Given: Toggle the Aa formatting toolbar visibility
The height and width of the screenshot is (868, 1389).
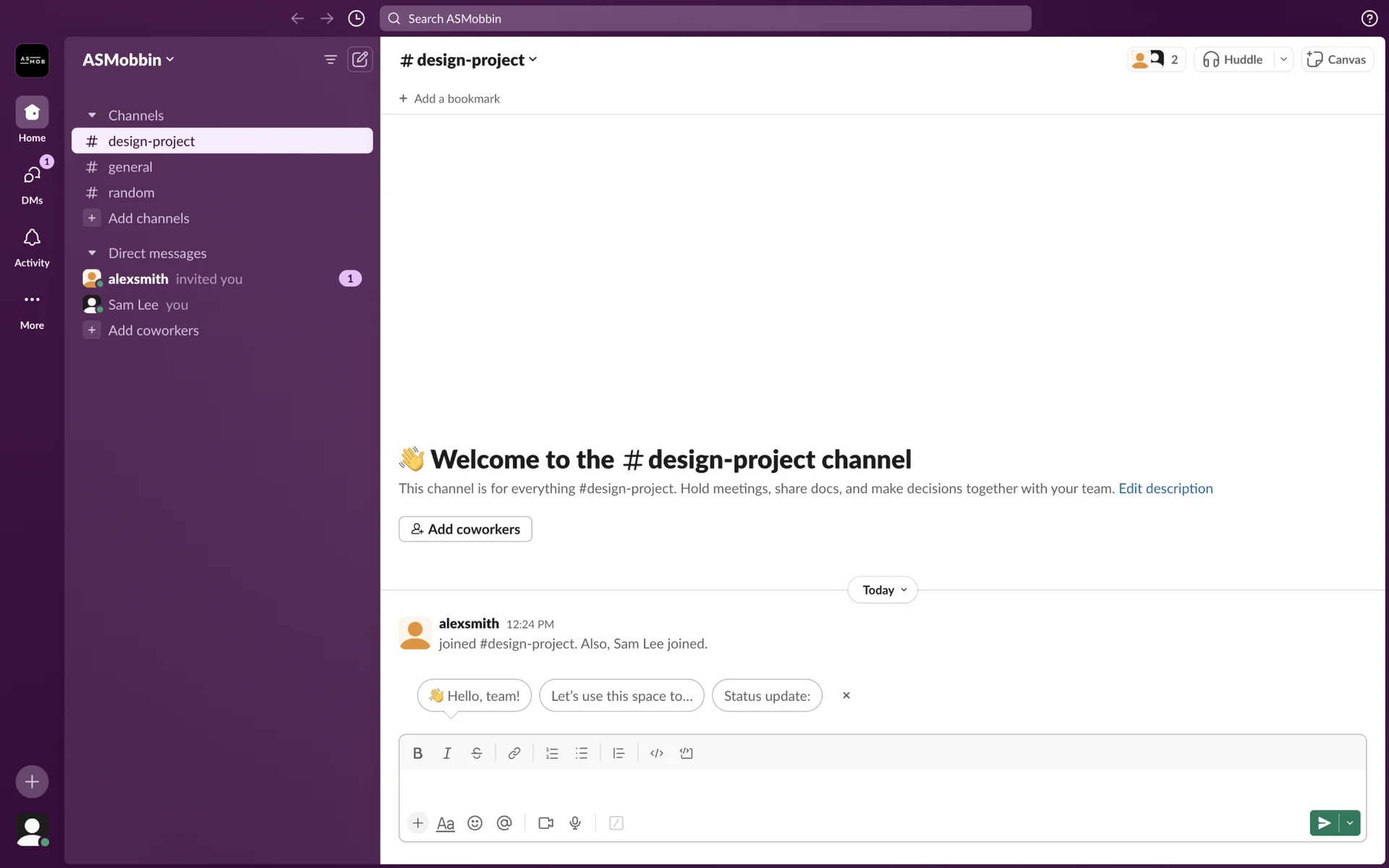Looking at the screenshot, I should pyautogui.click(x=446, y=823).
